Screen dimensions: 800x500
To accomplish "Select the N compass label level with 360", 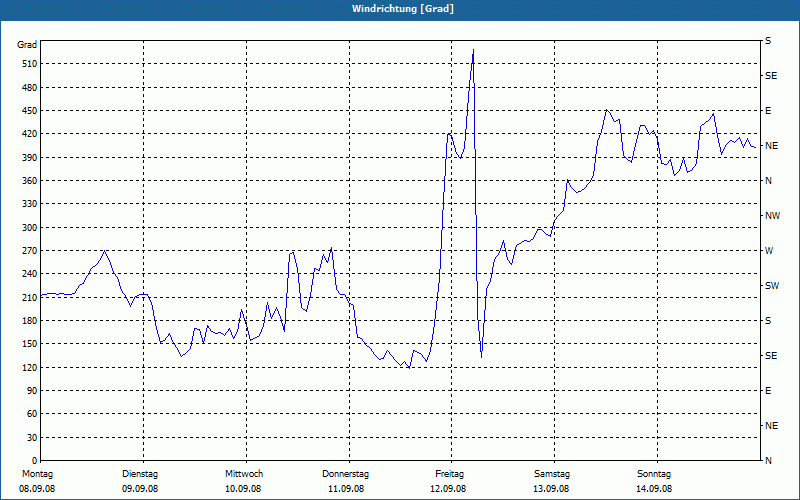I will [768, 181].
